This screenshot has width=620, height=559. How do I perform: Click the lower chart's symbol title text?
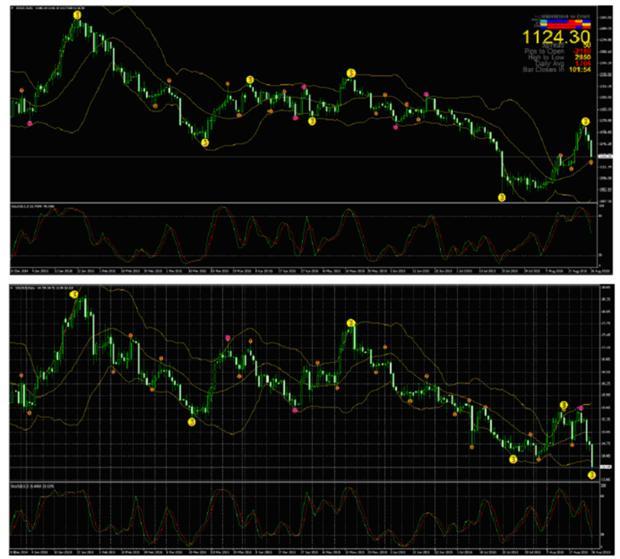(x=44, y=288)
